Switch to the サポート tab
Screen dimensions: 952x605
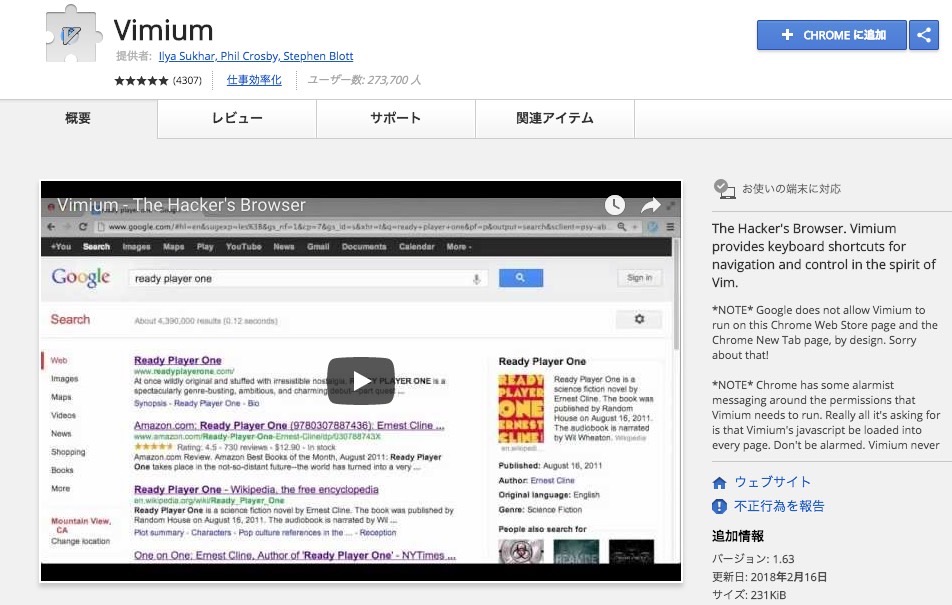click(396, 118)
